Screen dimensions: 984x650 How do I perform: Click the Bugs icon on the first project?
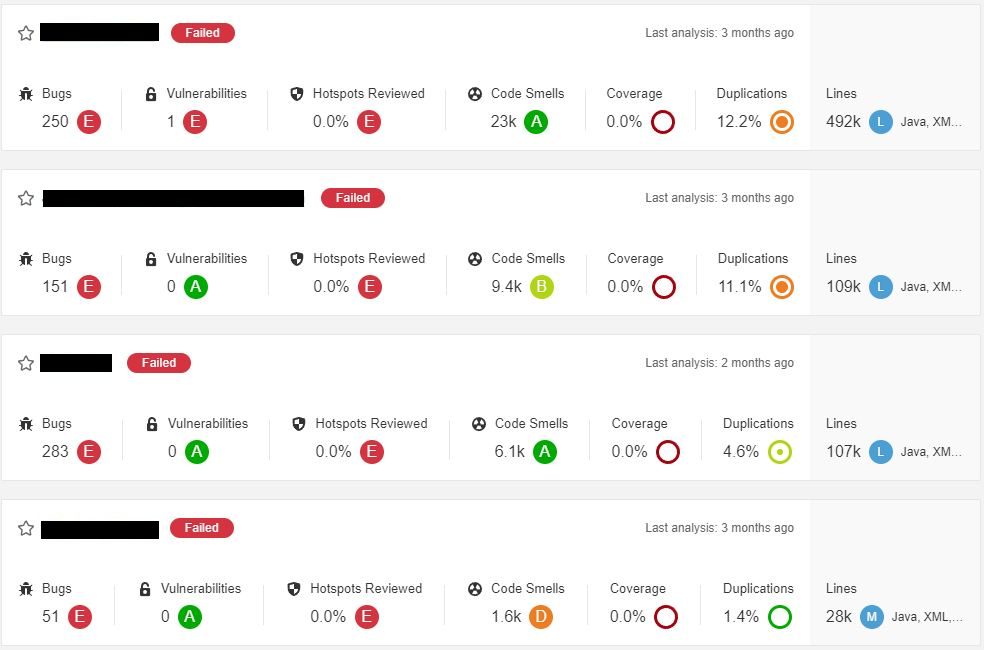26,93
